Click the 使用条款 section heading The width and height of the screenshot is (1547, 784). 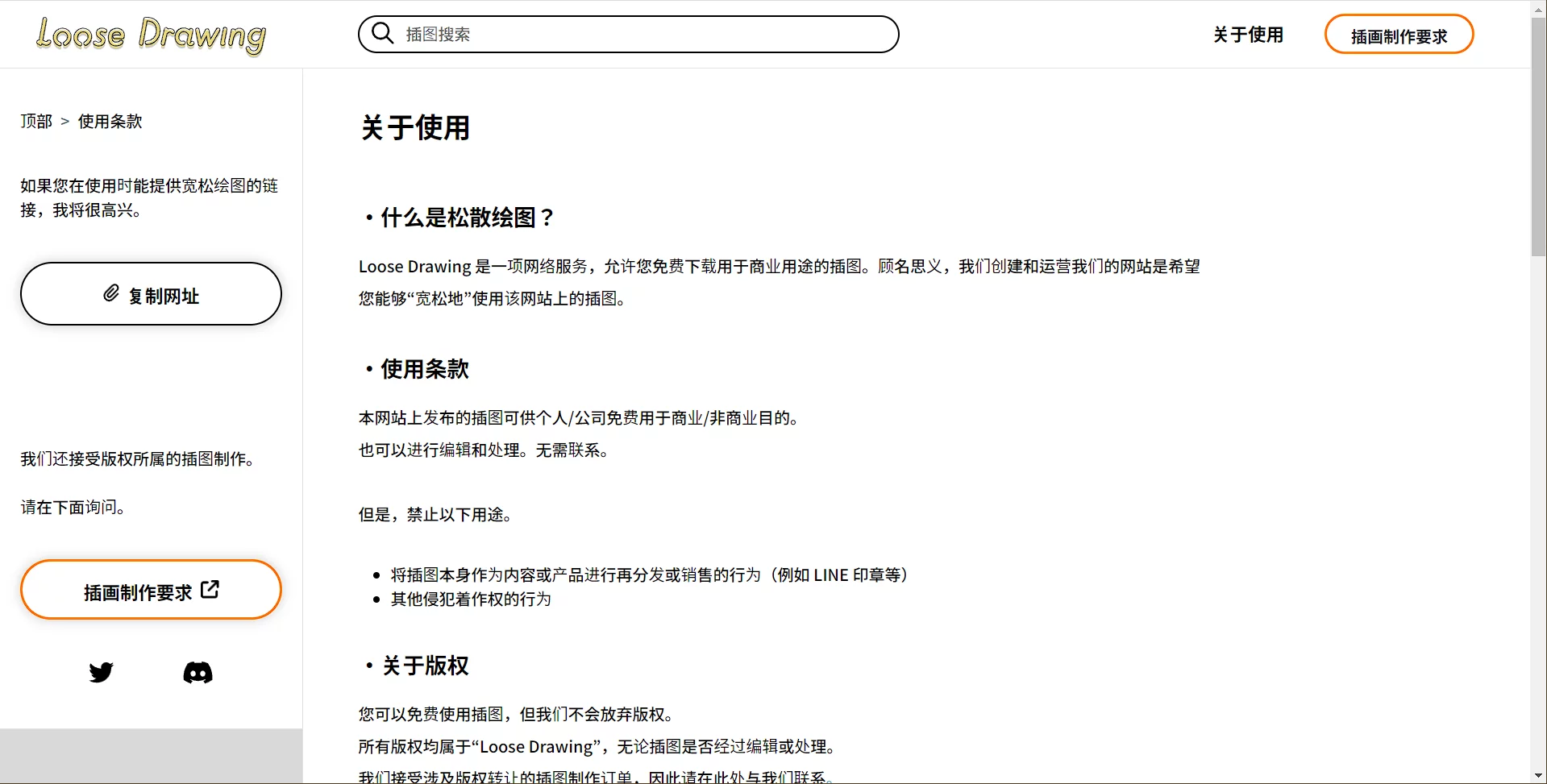424,369
